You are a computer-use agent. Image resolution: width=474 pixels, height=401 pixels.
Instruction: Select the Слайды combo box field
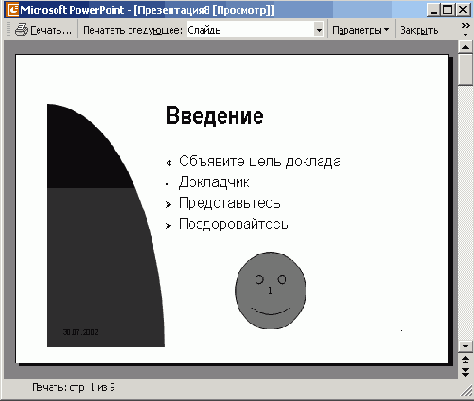(x=255, y=30)
